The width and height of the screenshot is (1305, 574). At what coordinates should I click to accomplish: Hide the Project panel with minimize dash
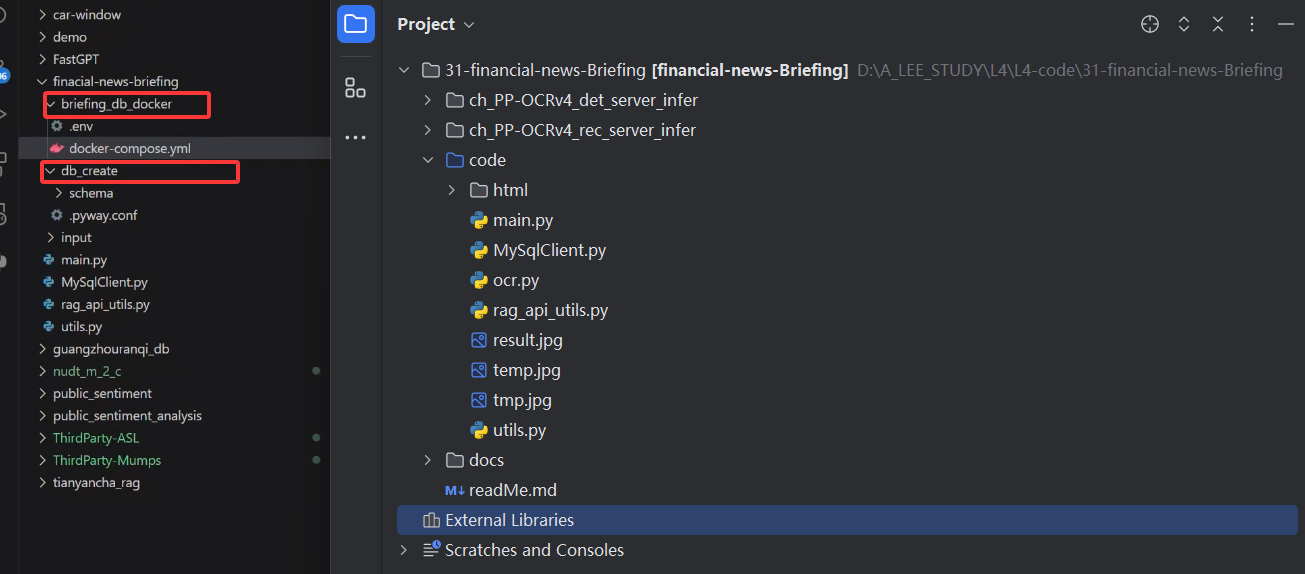(x=1286, y=24)
